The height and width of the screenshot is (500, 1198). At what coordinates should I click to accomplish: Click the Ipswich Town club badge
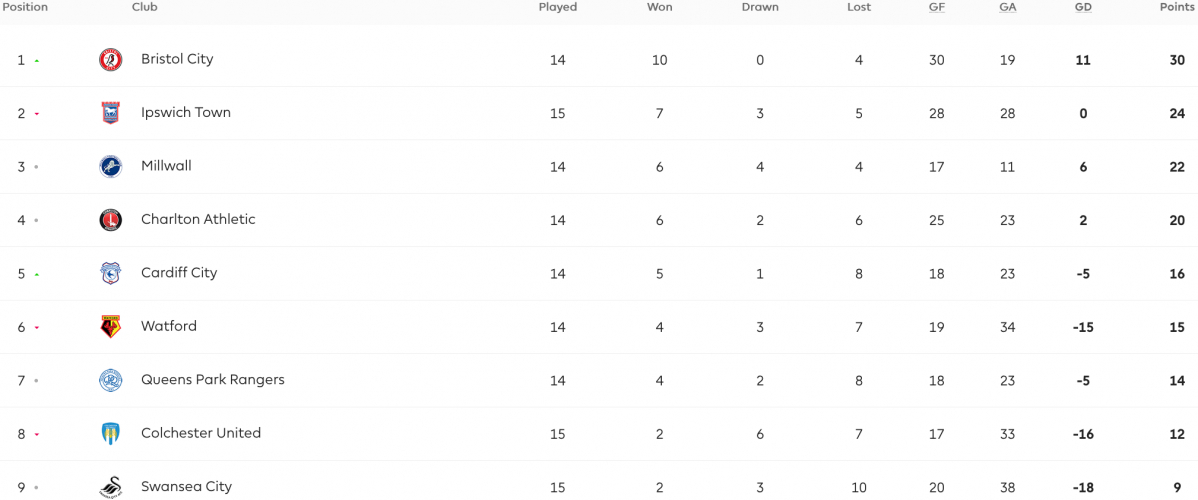[111, 113]
